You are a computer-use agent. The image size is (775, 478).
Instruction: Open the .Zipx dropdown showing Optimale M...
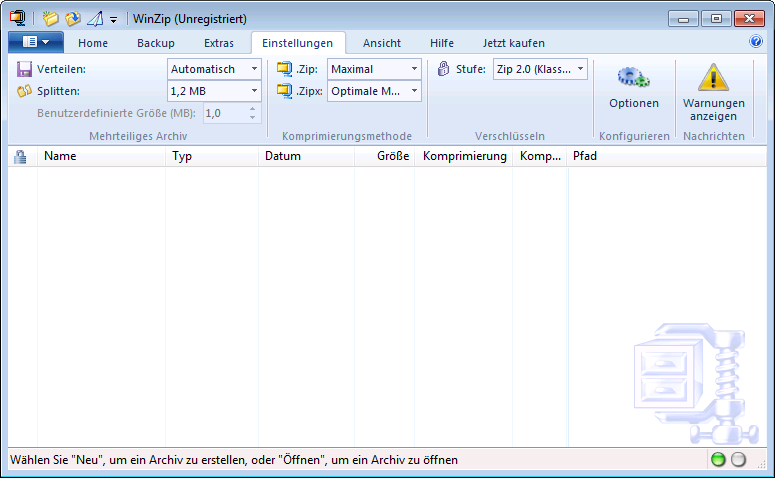pos(374,91)
